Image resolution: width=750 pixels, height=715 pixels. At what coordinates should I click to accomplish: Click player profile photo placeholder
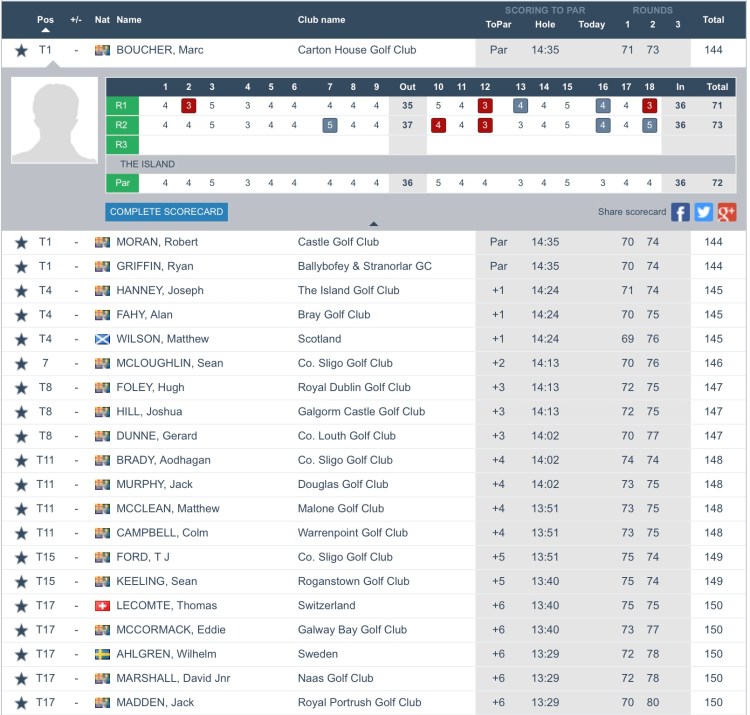54,120
